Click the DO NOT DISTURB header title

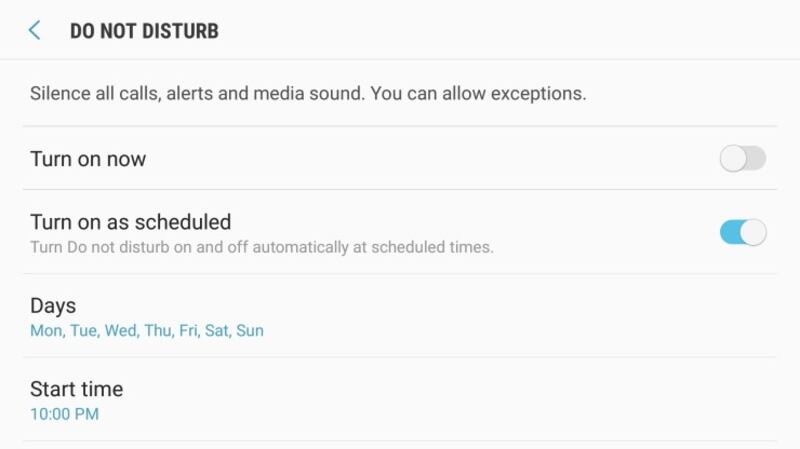click(x=144, y=31)
